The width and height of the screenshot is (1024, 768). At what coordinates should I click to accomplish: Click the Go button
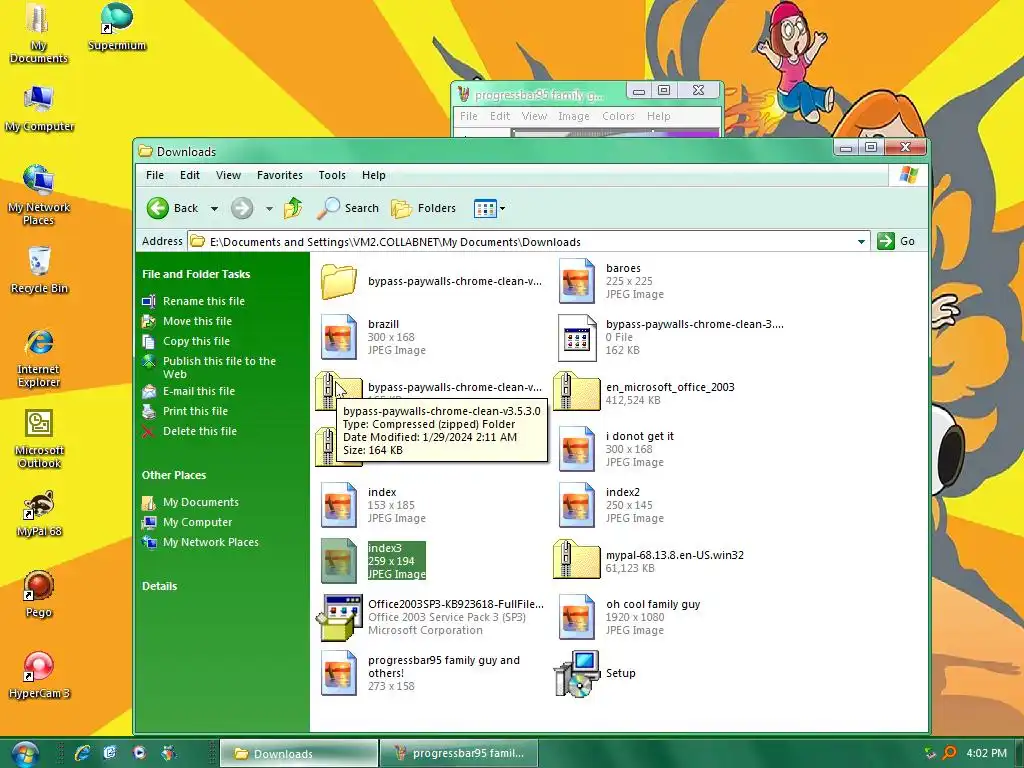point(896,241)
